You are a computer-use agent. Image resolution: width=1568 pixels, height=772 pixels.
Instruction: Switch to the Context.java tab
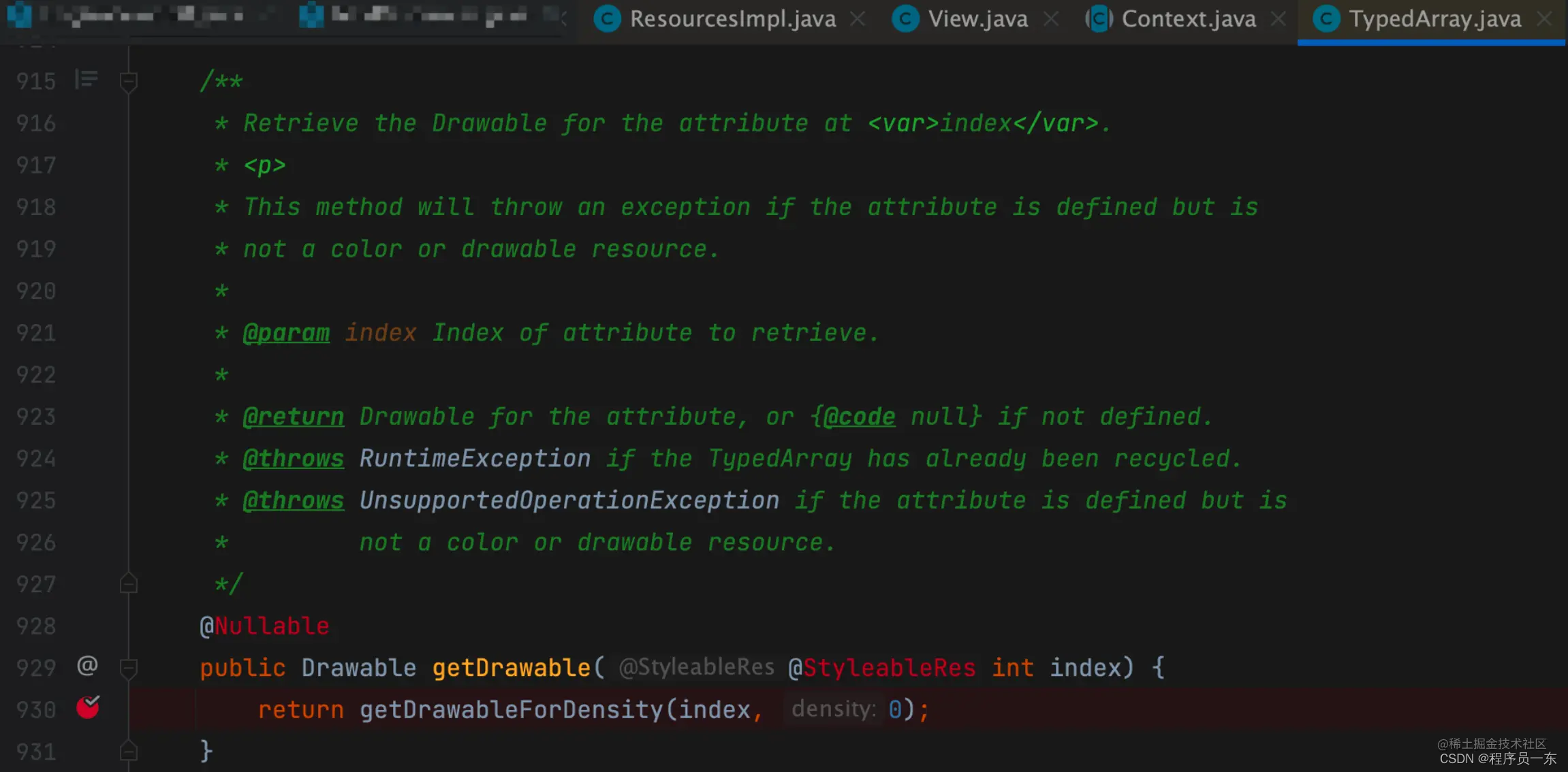point(1188,19)
